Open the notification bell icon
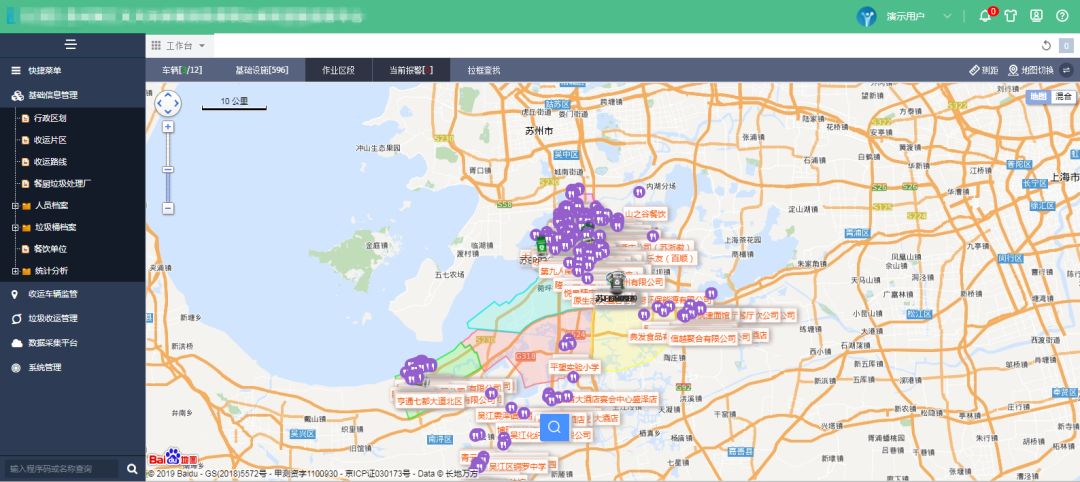The image size is (1080, 482). coord(984,16)
